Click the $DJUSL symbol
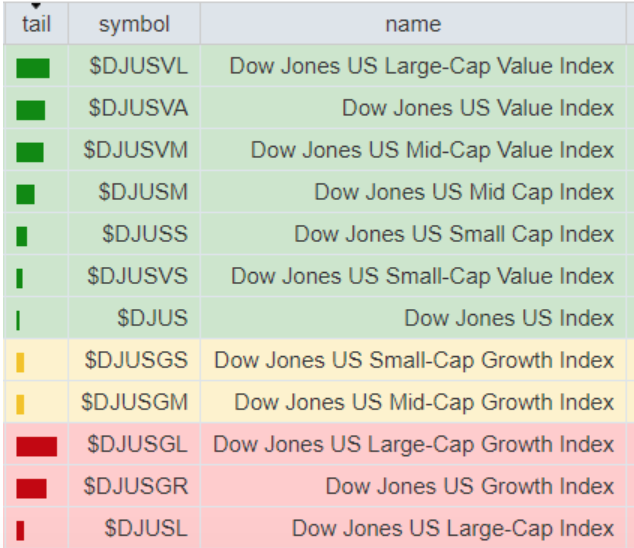This screenshot has width=634, height=548. pyautogui.click(x=146, y=527)
